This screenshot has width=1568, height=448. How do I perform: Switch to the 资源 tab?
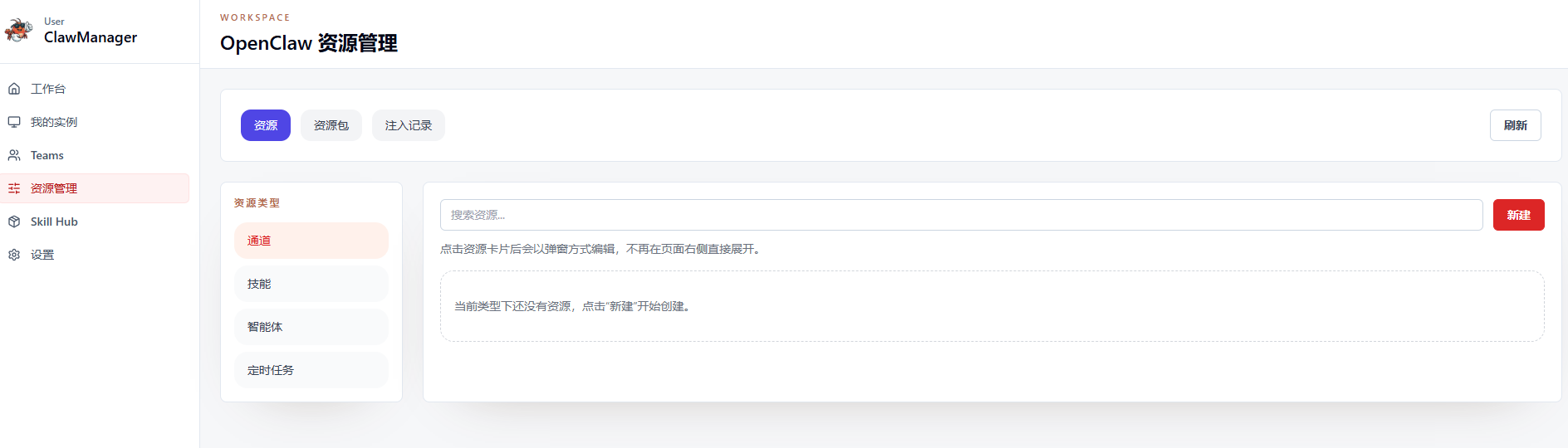[x=266, y=125]
